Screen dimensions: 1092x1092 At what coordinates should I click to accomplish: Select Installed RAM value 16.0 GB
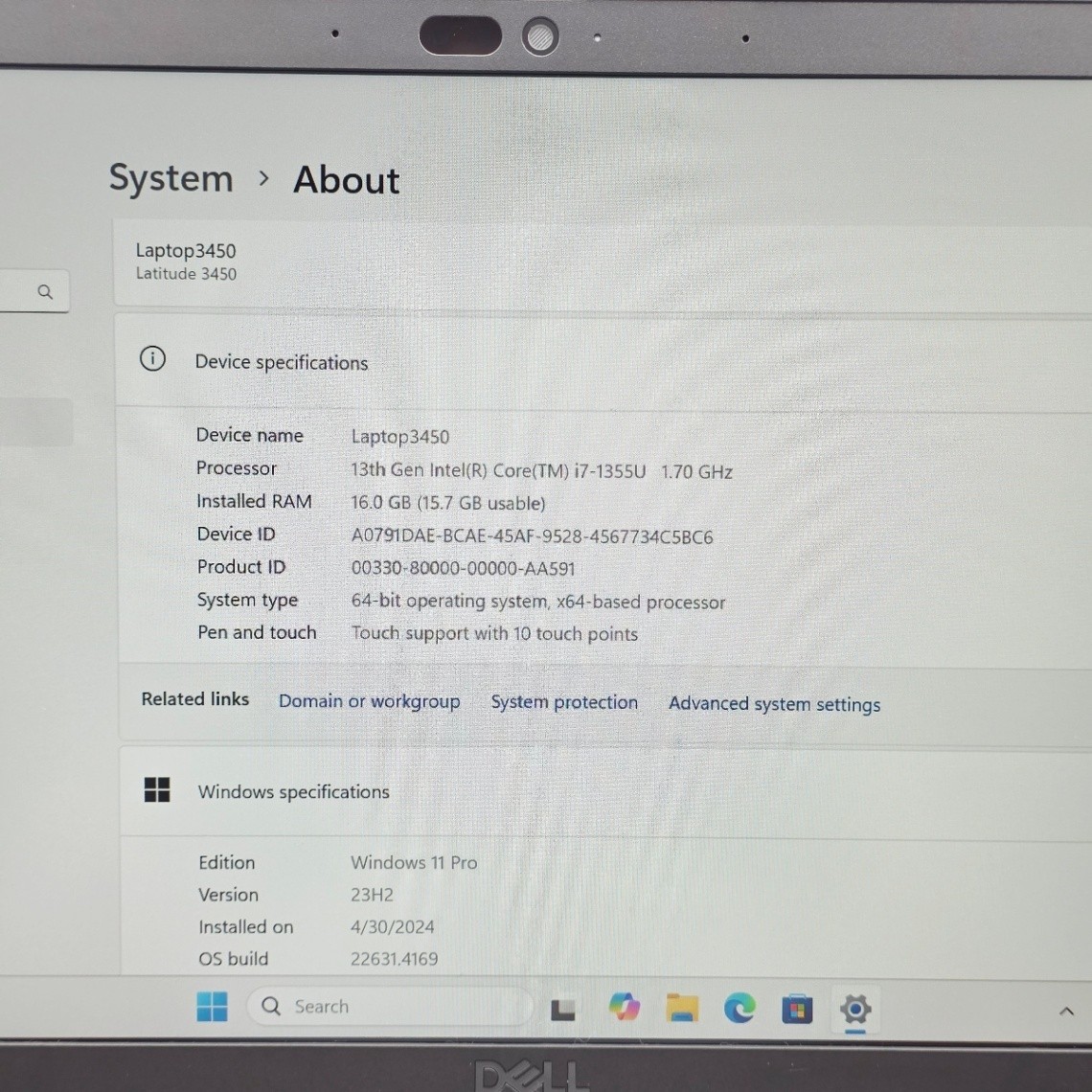381,502
